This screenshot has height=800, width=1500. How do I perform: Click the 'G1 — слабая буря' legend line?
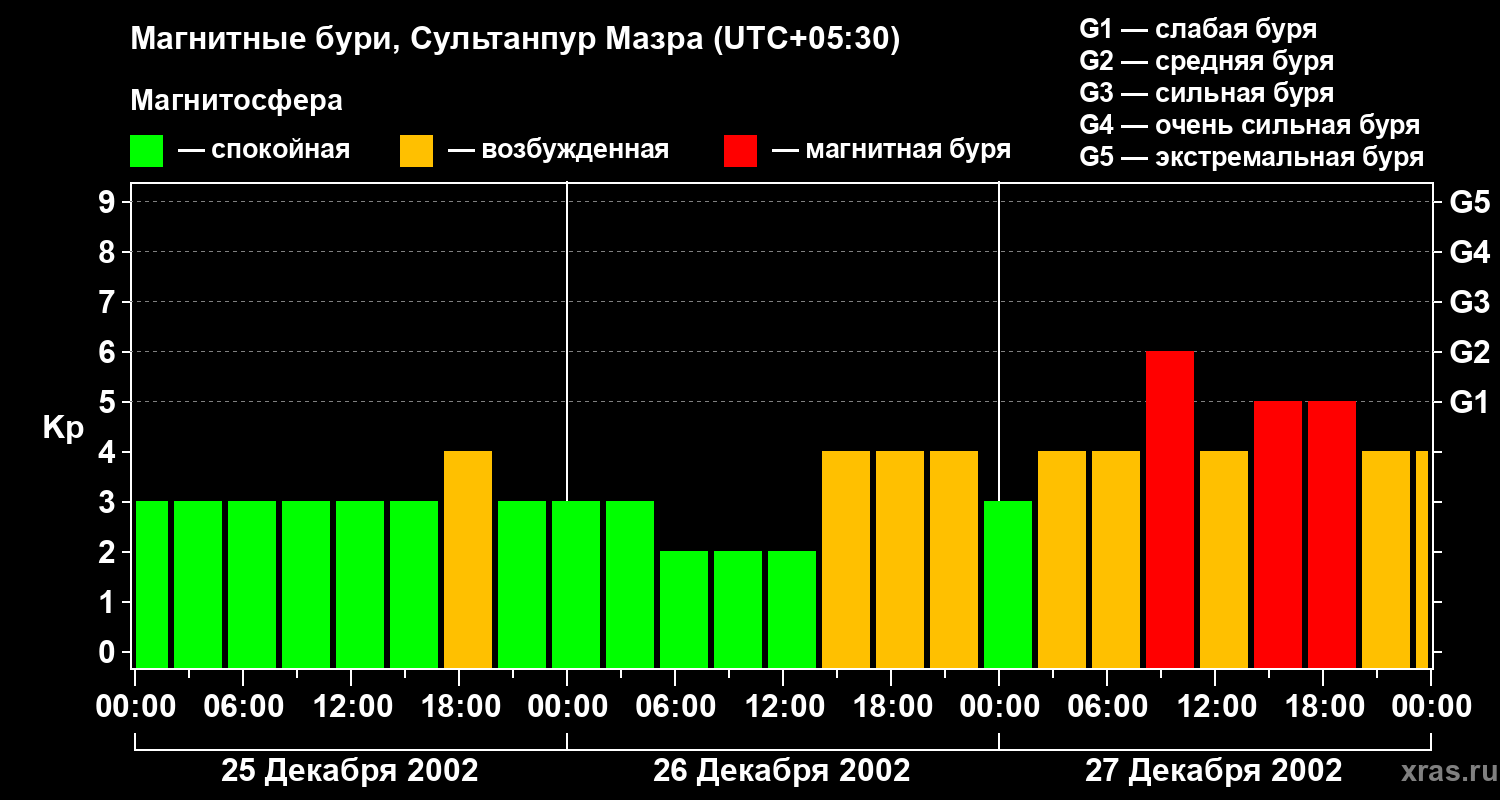1198,29
